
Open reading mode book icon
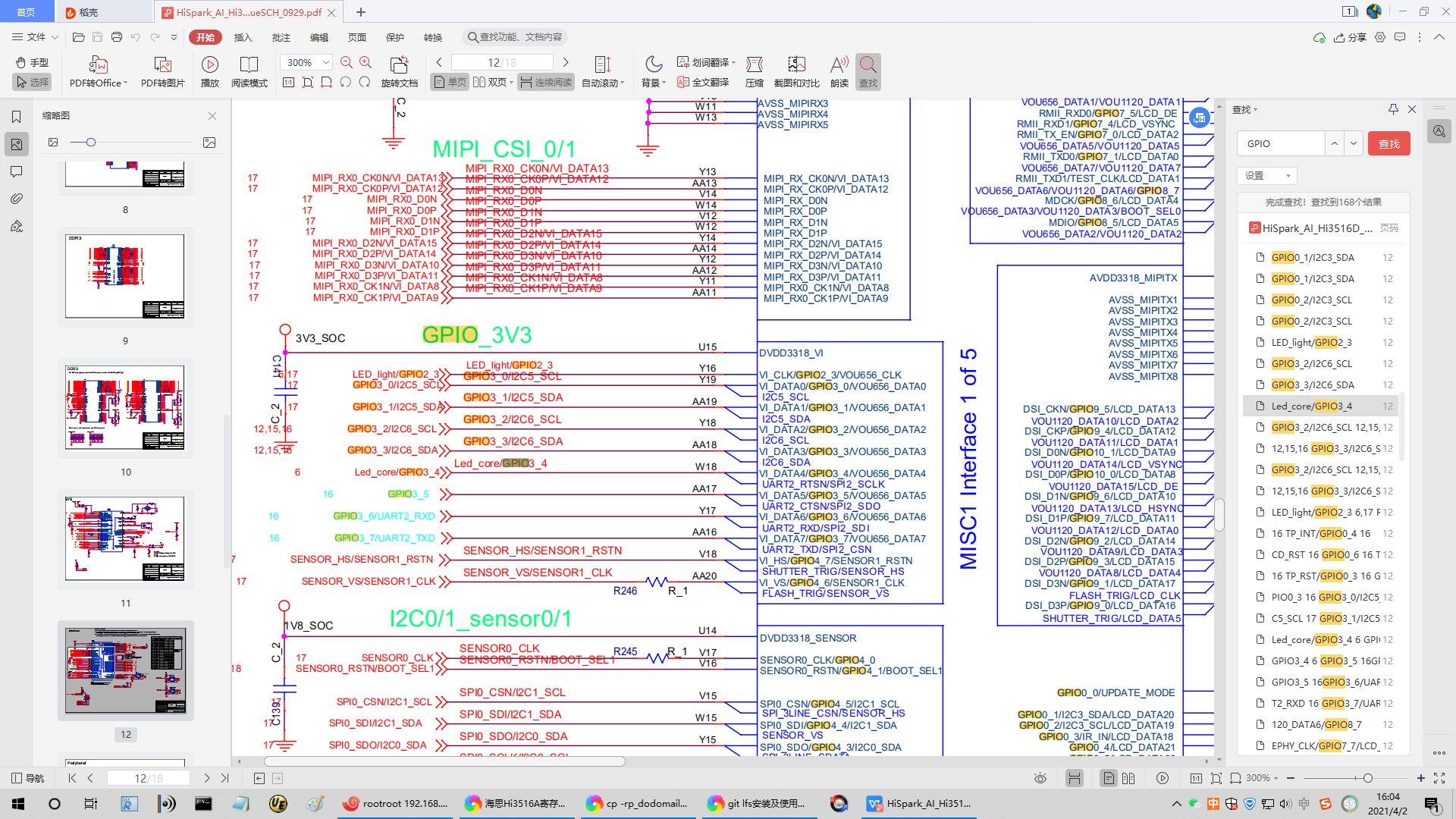click(x=249, y=64)
